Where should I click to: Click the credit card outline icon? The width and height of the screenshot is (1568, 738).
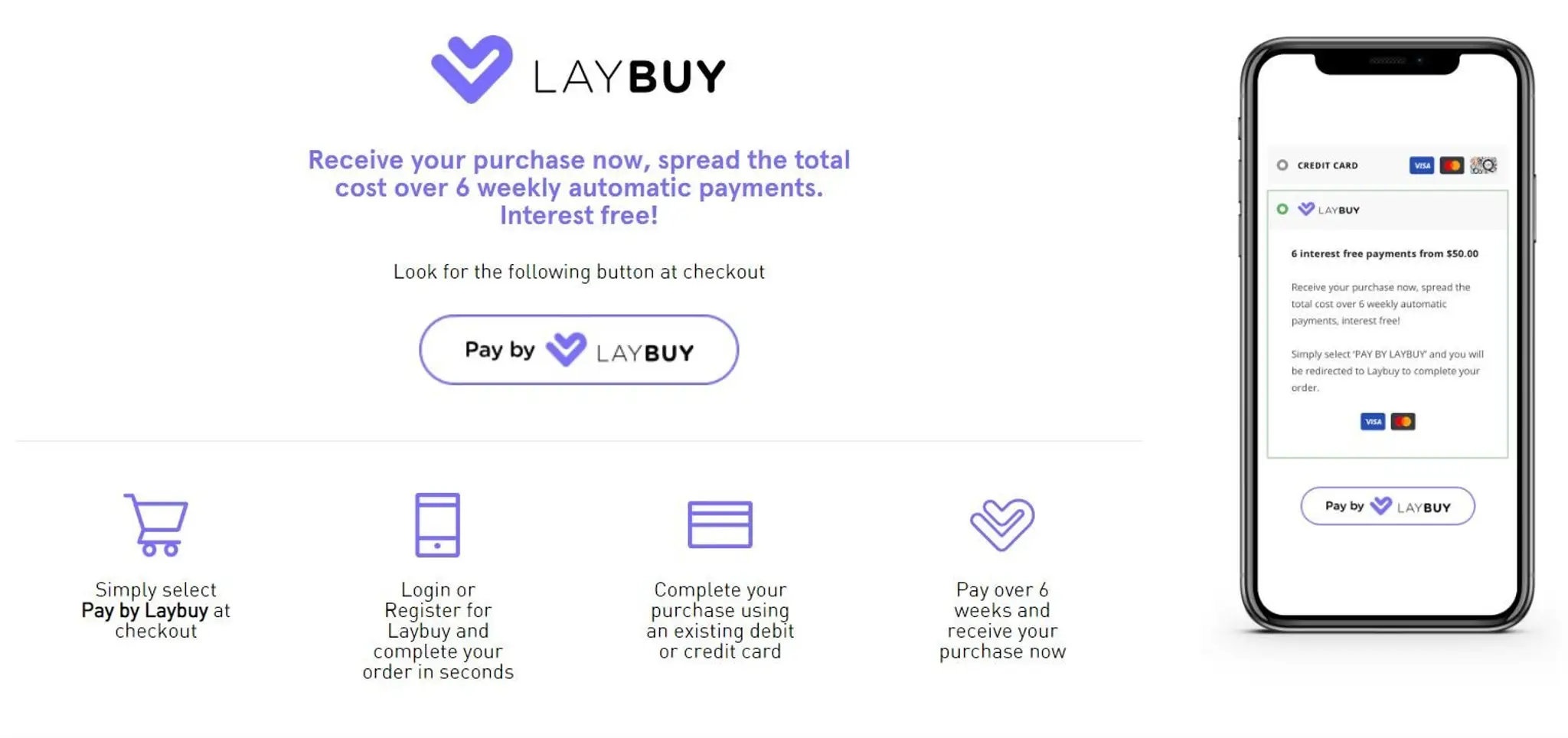point(720,524)
